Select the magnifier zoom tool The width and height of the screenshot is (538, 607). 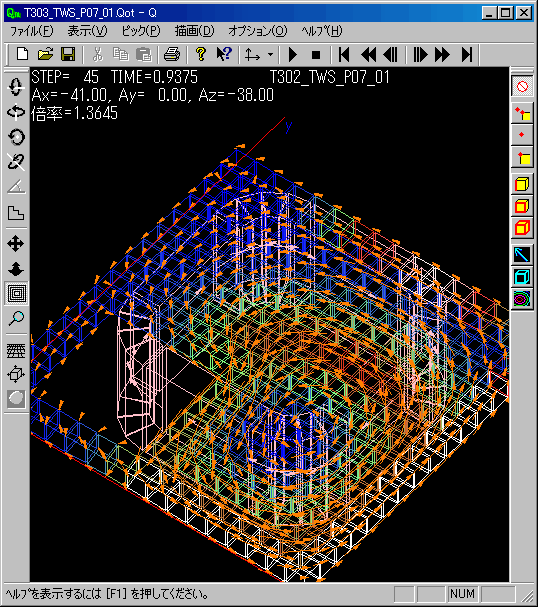(16, 319)
